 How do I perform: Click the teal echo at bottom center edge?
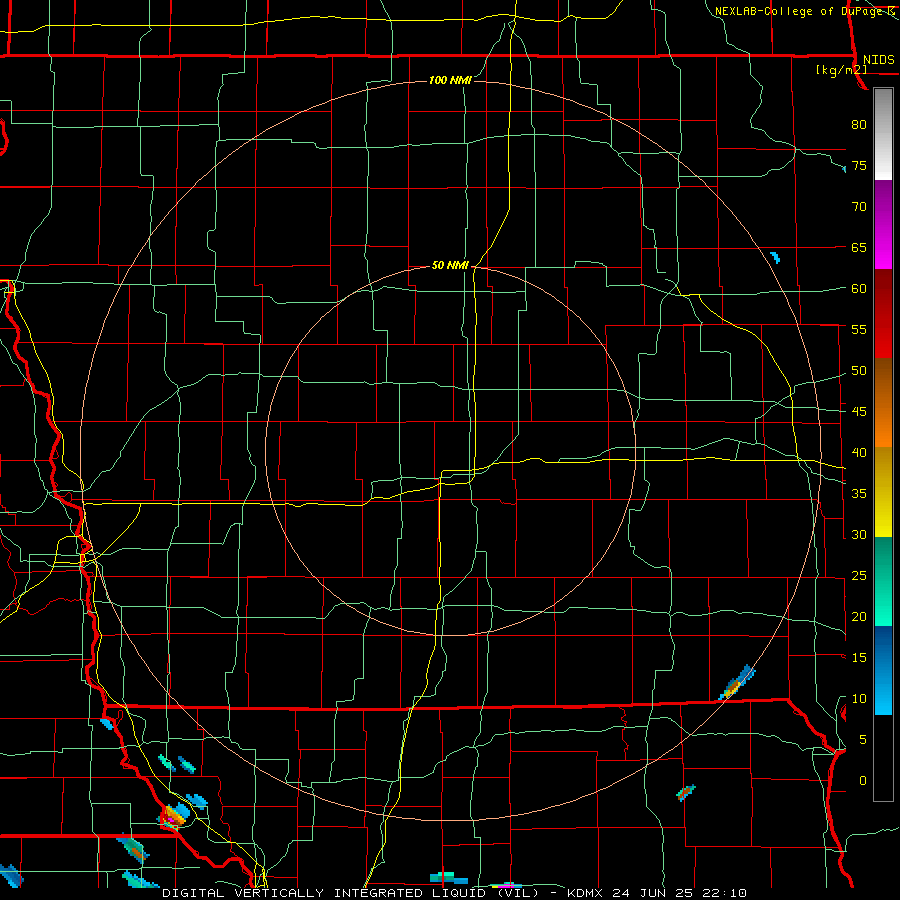click(449, 878)
